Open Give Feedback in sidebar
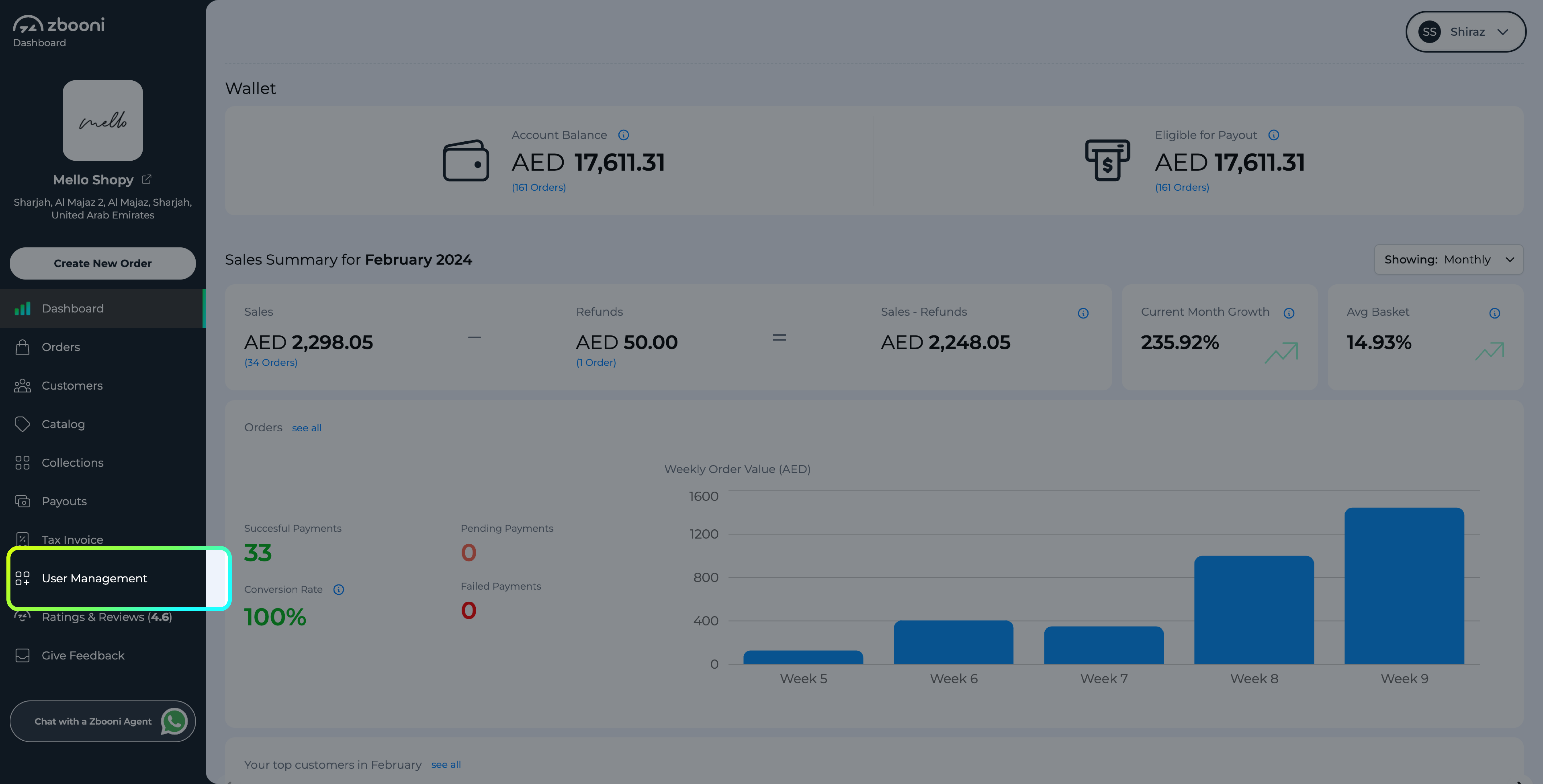The height and width of the screenshot is (784, 1543). [102, 655]
